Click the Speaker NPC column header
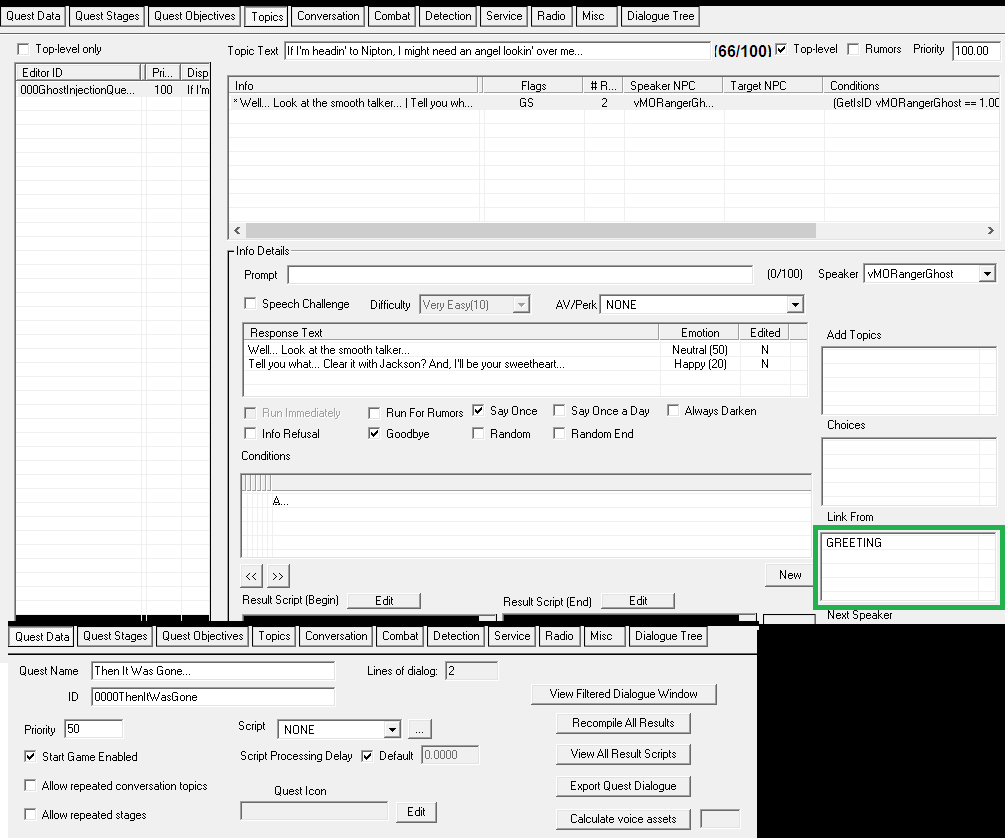 click(672, 86)
